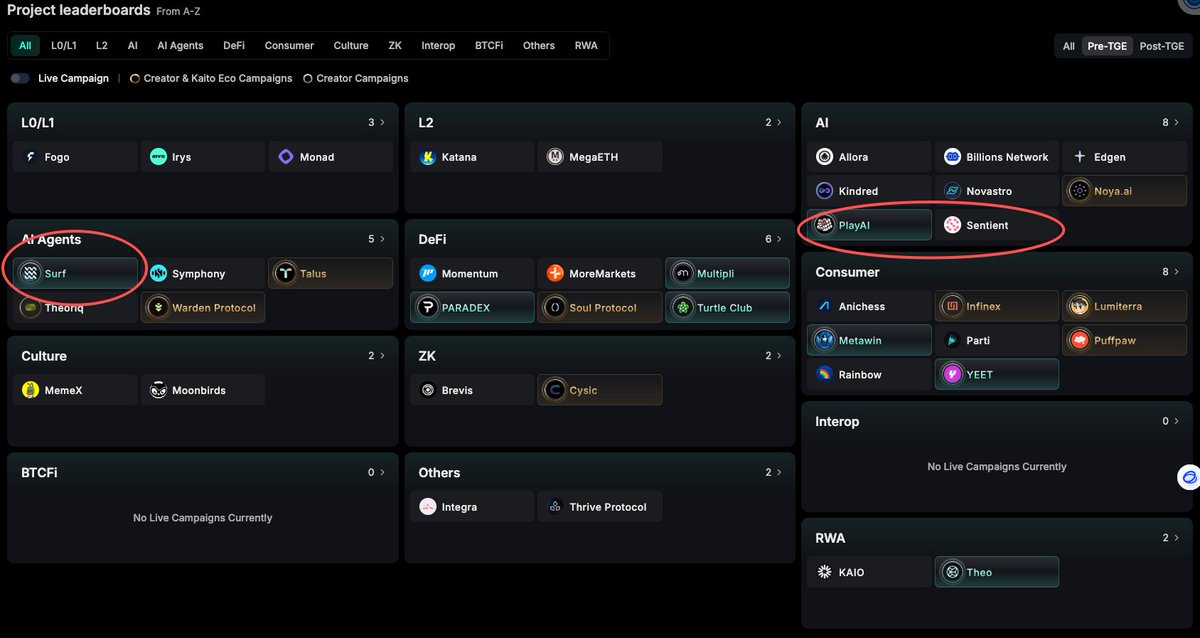Expand the L0/L1 category chevron
Viewport: 1200px width, 638px height.
pyautogui.click(x=384, y=123)
